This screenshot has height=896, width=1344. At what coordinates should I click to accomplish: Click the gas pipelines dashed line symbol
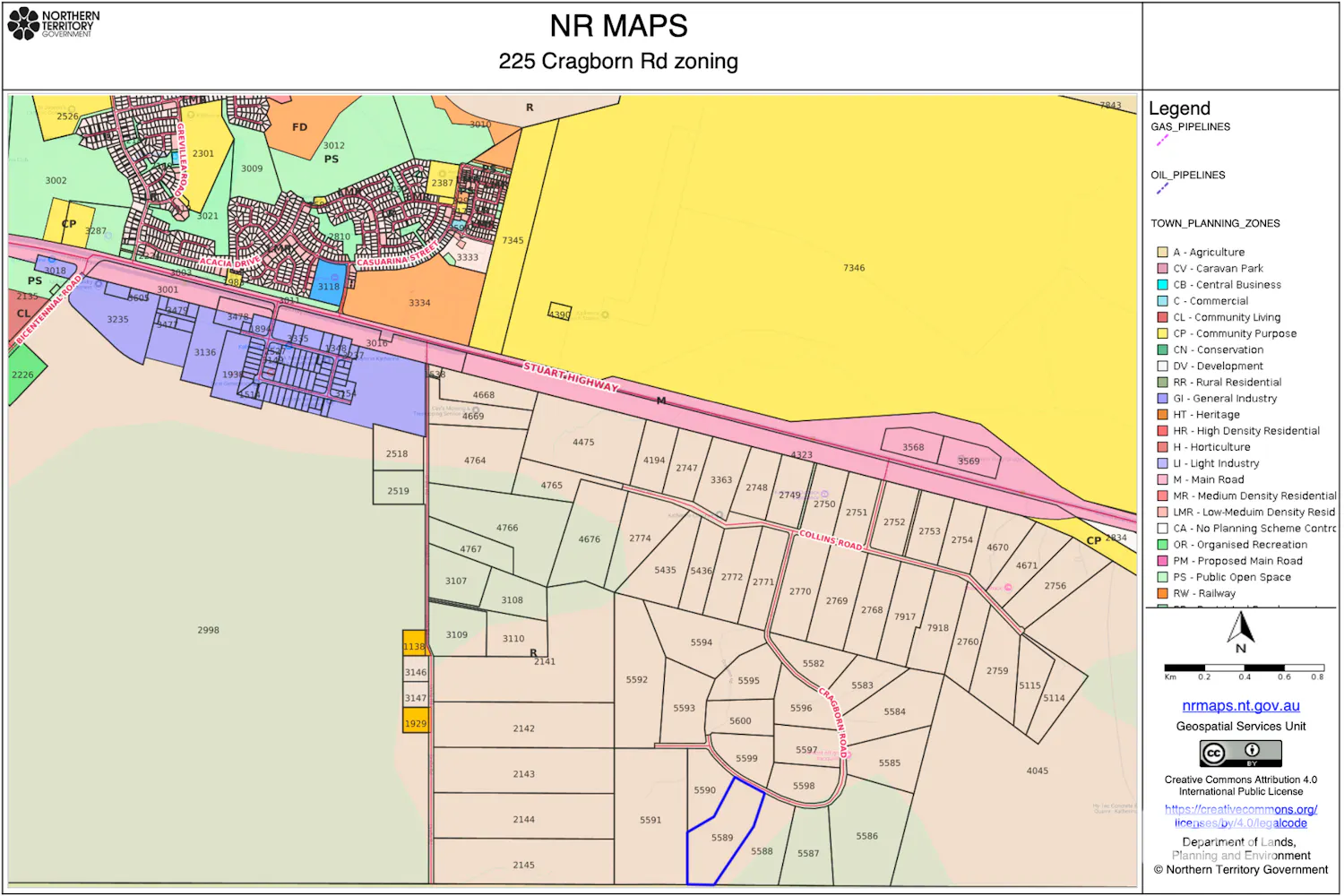[x=1162, y=141]
